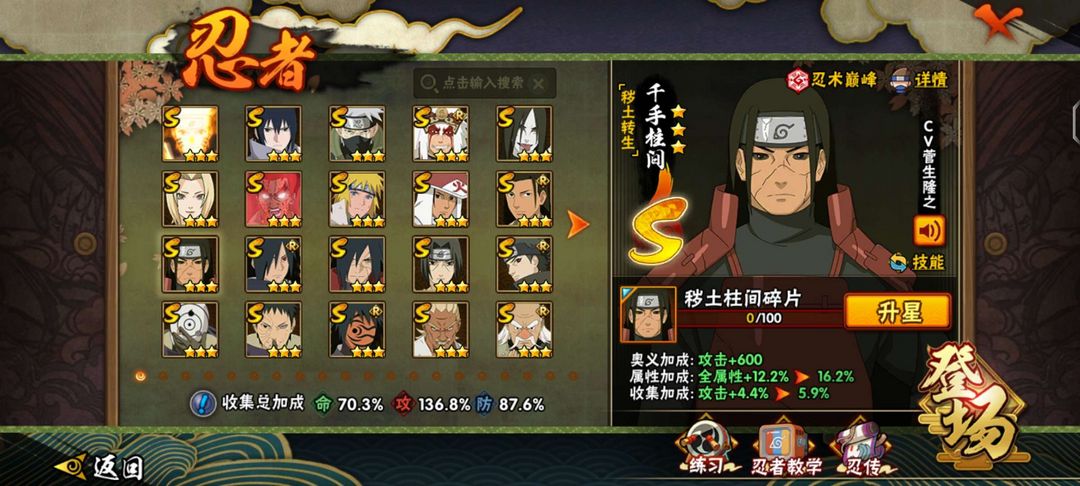The image size is (1080, 486).
Task: Click the 秽土柱间碎片 fragment progress bar
Action: 761,318
